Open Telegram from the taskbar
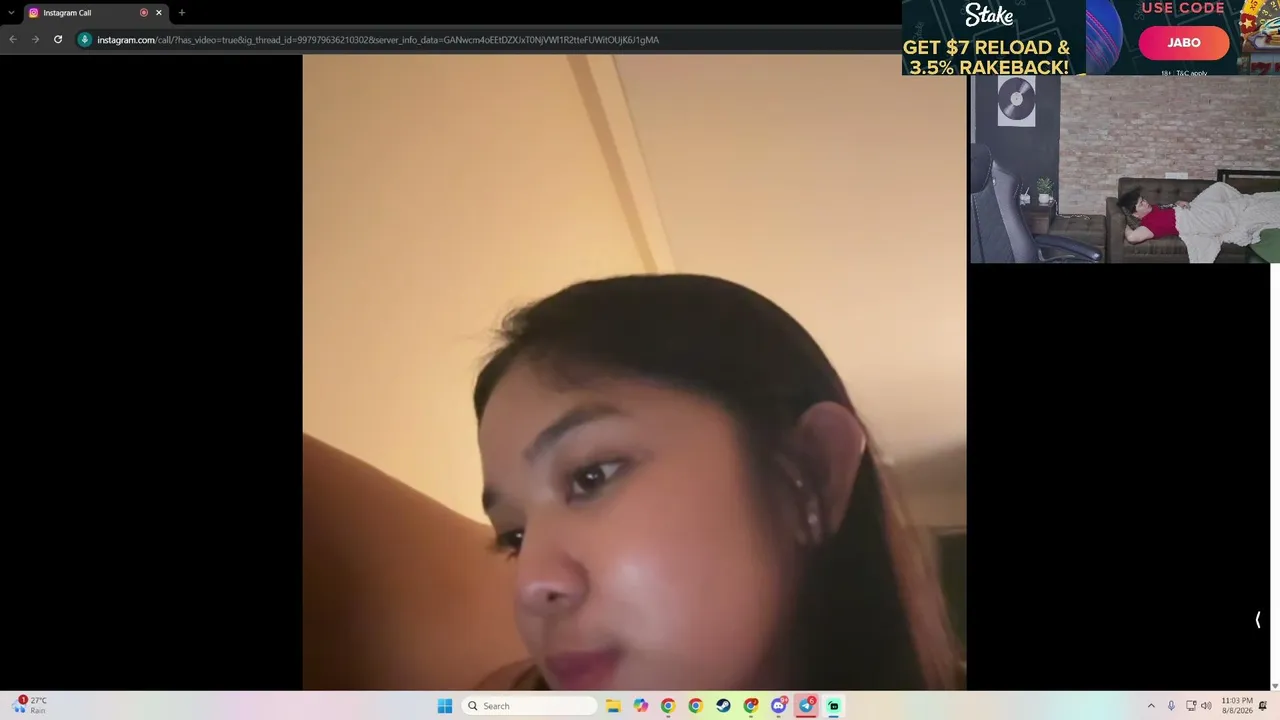This screenshot has width=1280, height=720. 806,706
